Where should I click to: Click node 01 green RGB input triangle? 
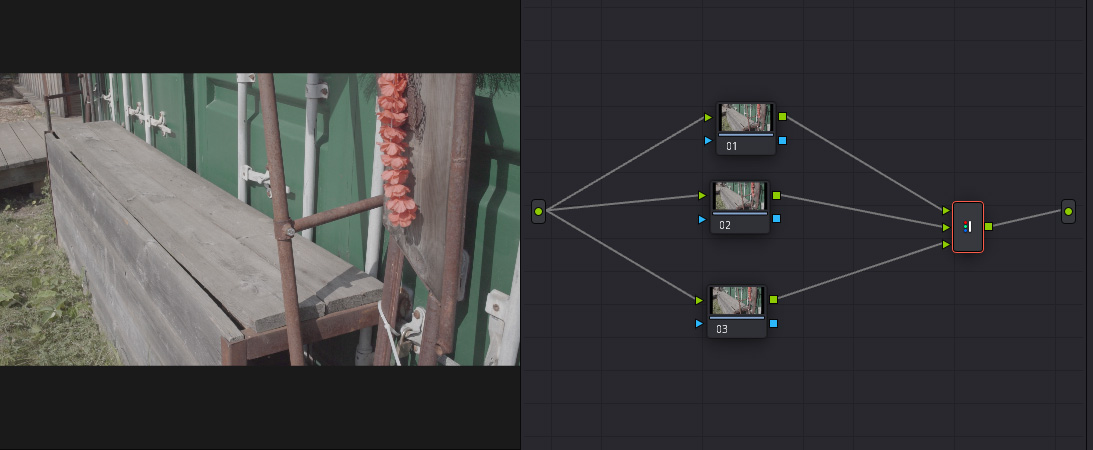click(x=708, y=118)
